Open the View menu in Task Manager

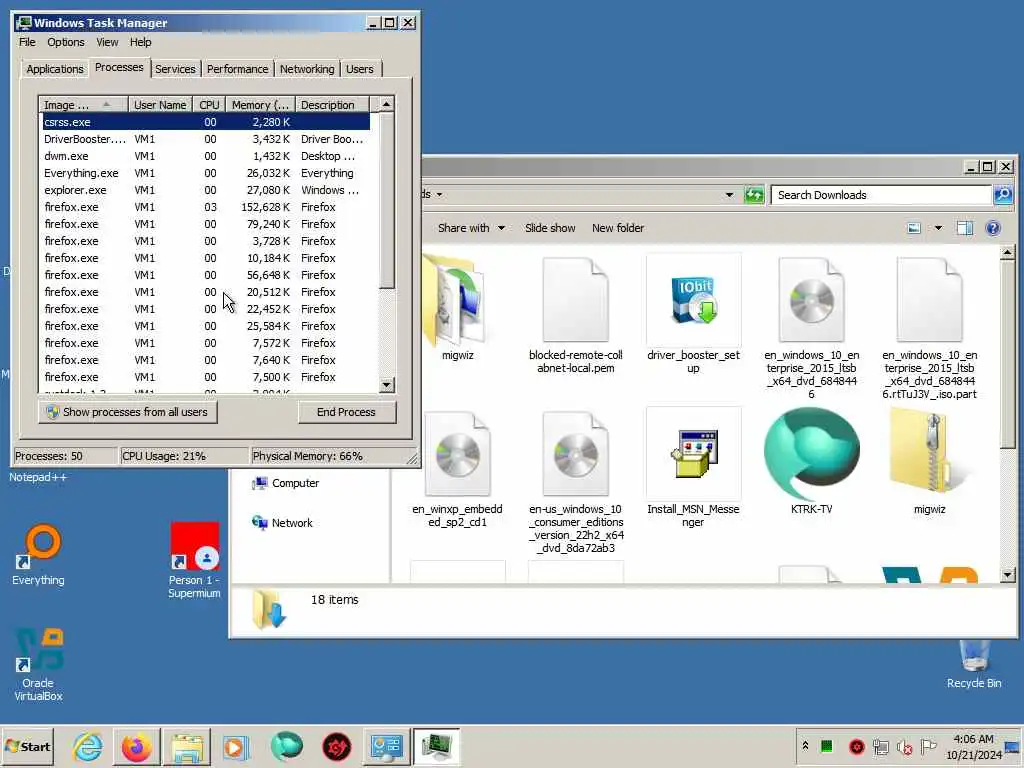click(107, 42)
